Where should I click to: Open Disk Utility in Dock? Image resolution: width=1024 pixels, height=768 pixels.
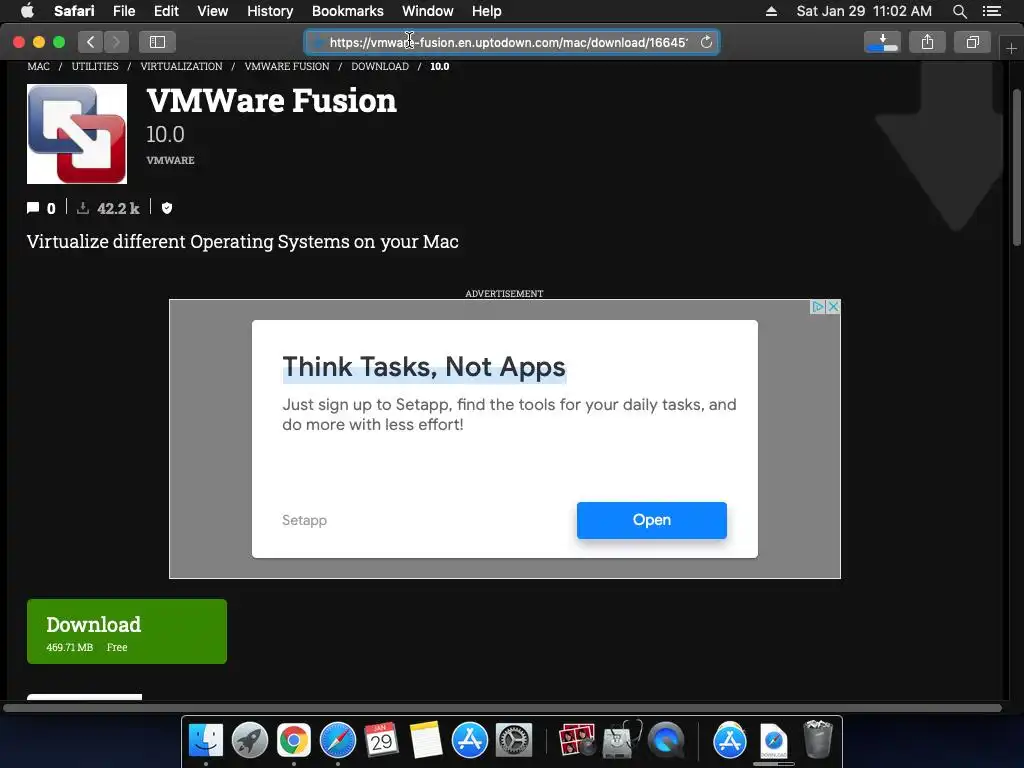point(621,741)
